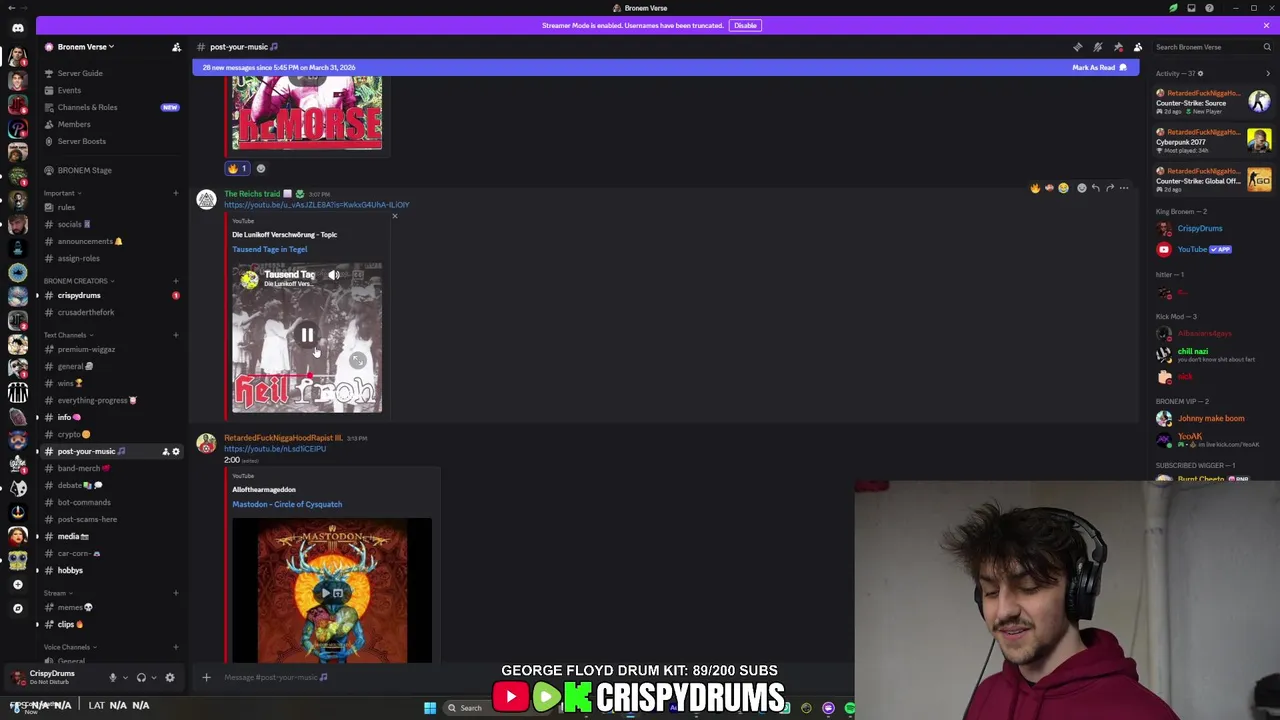Viewport: 1280px width, 720px height.
Task: Open Bronem Verse server dropdown menu
Action: [86, 47]
